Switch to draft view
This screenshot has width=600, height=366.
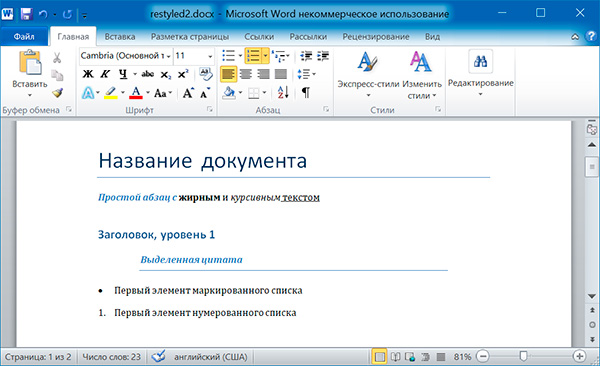coord(441,357)
